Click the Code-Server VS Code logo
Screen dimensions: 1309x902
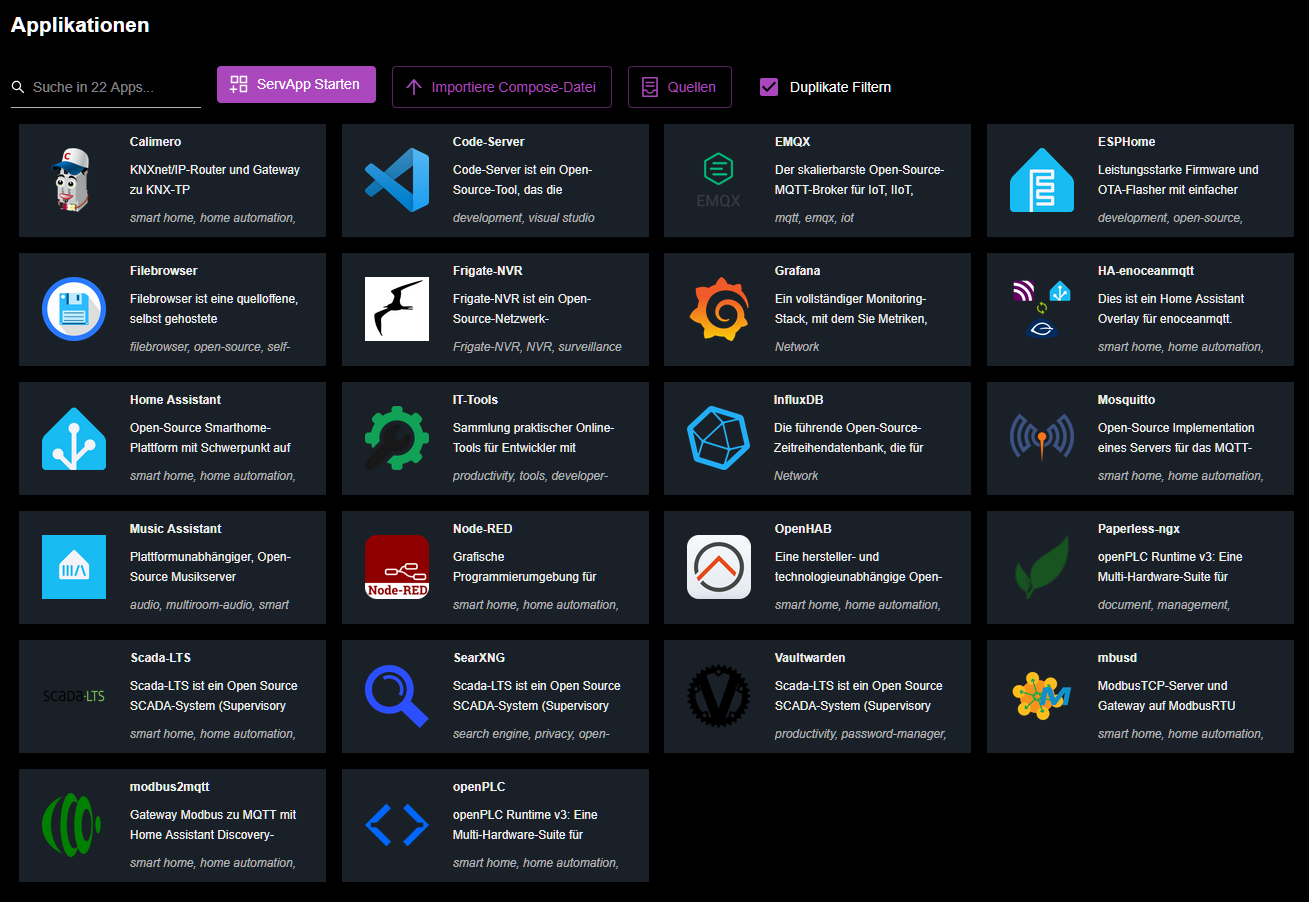[x=397, y=180]
